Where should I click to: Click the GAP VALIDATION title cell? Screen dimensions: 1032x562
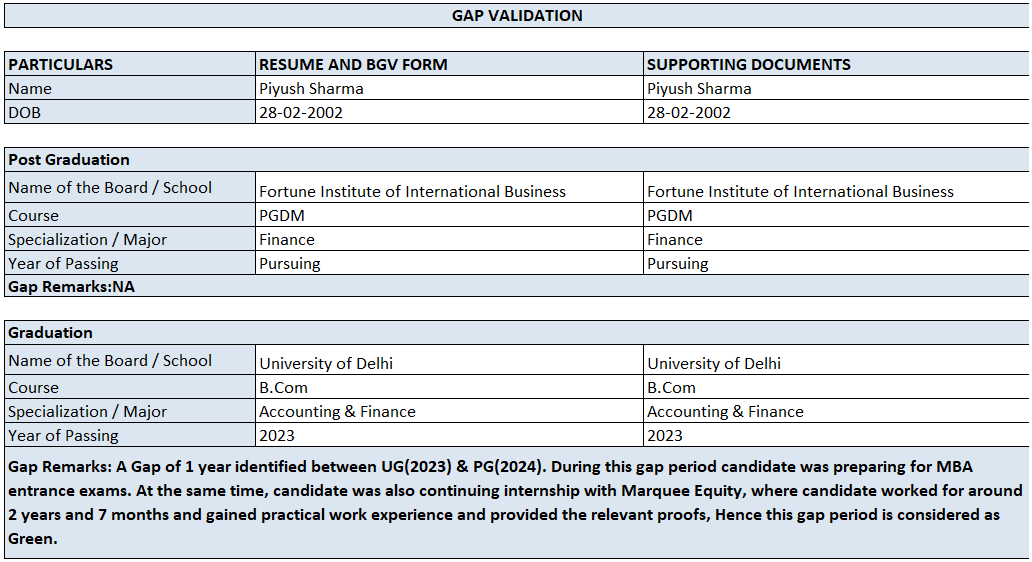pos(516,16)
